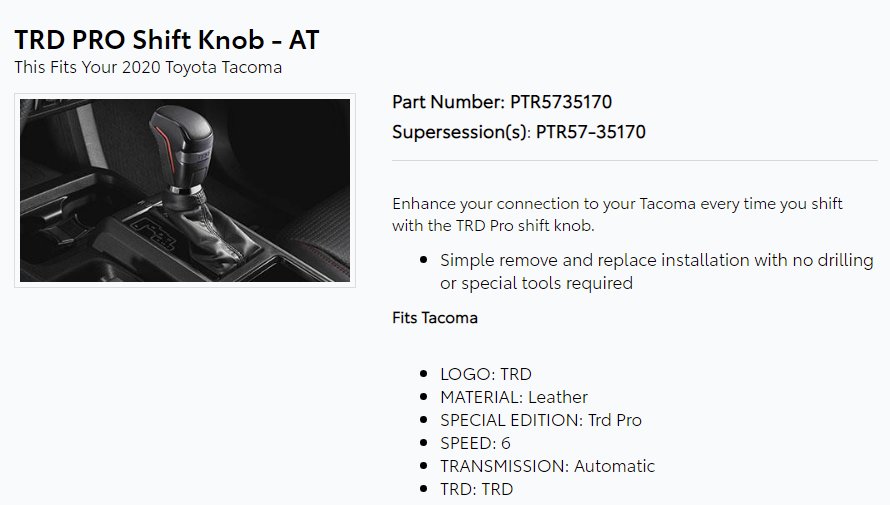The width and height of the screenshot is (890, 505).
Task: Click the 'Simple remove and replace installation' bullet
Action: [657, 272]
